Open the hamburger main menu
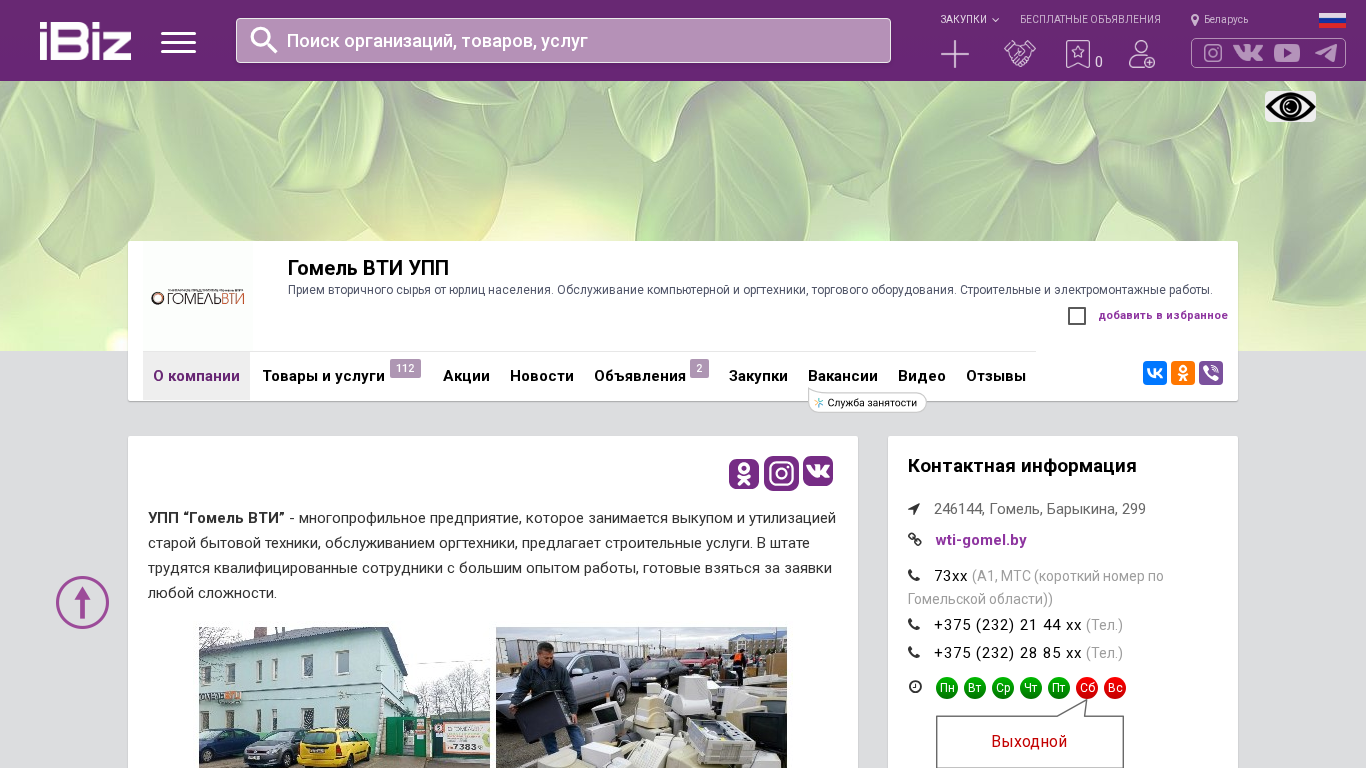 tap(178, 42)
